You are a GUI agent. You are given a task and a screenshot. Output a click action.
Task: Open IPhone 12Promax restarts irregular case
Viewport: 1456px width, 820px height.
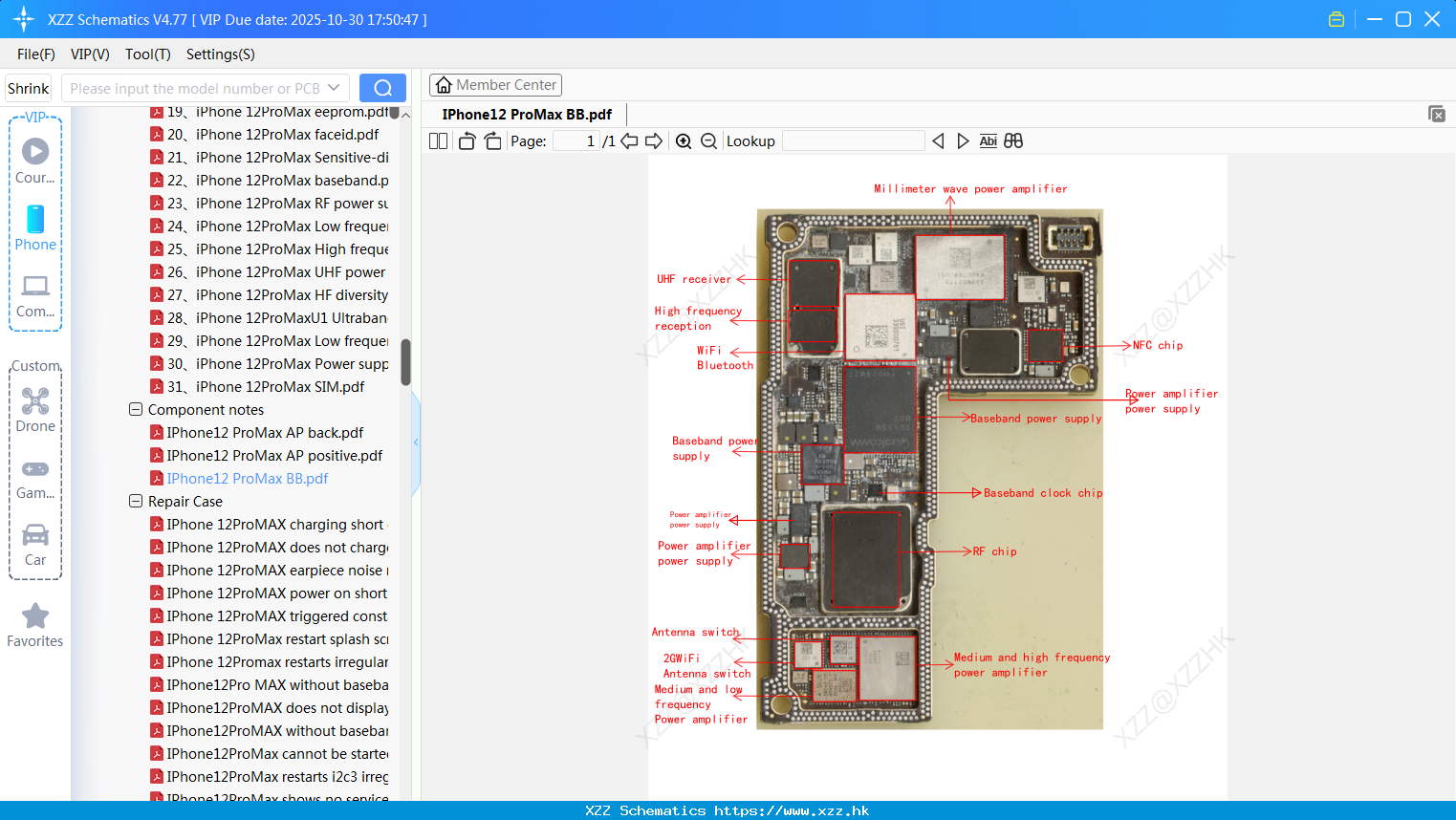[x=269, y=662]
